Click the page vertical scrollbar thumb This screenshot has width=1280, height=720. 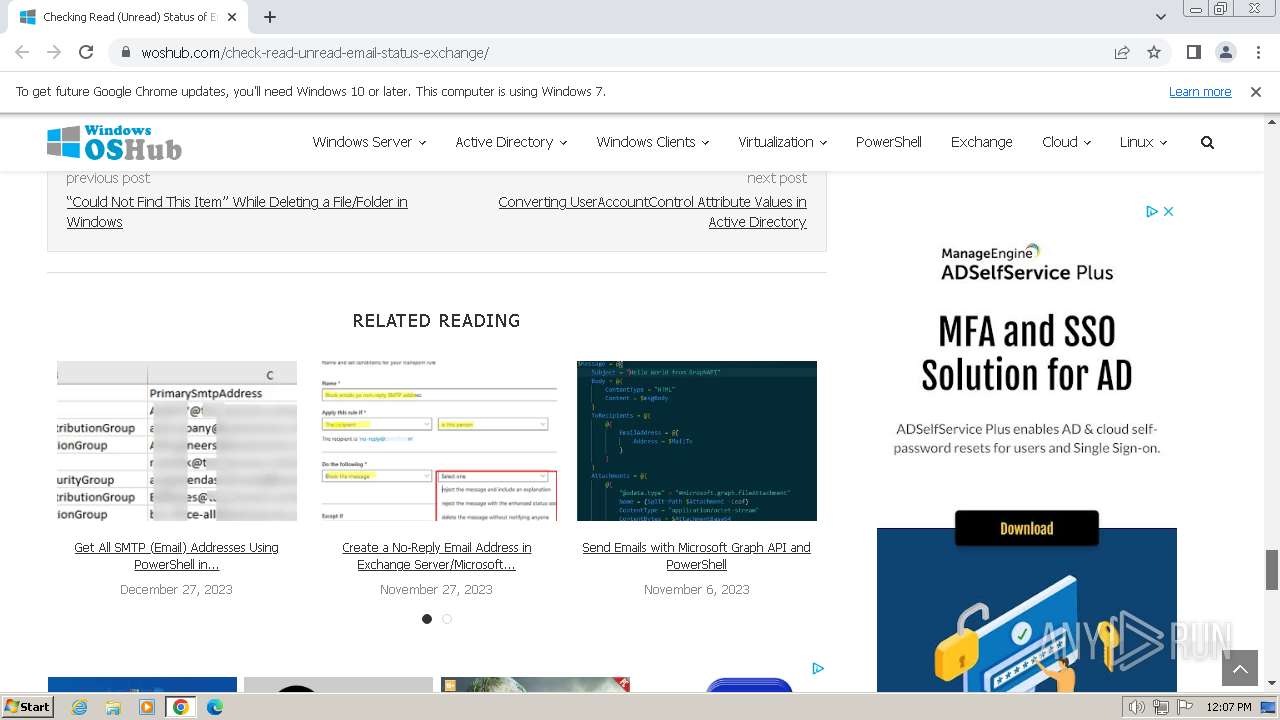(1272, 570)
